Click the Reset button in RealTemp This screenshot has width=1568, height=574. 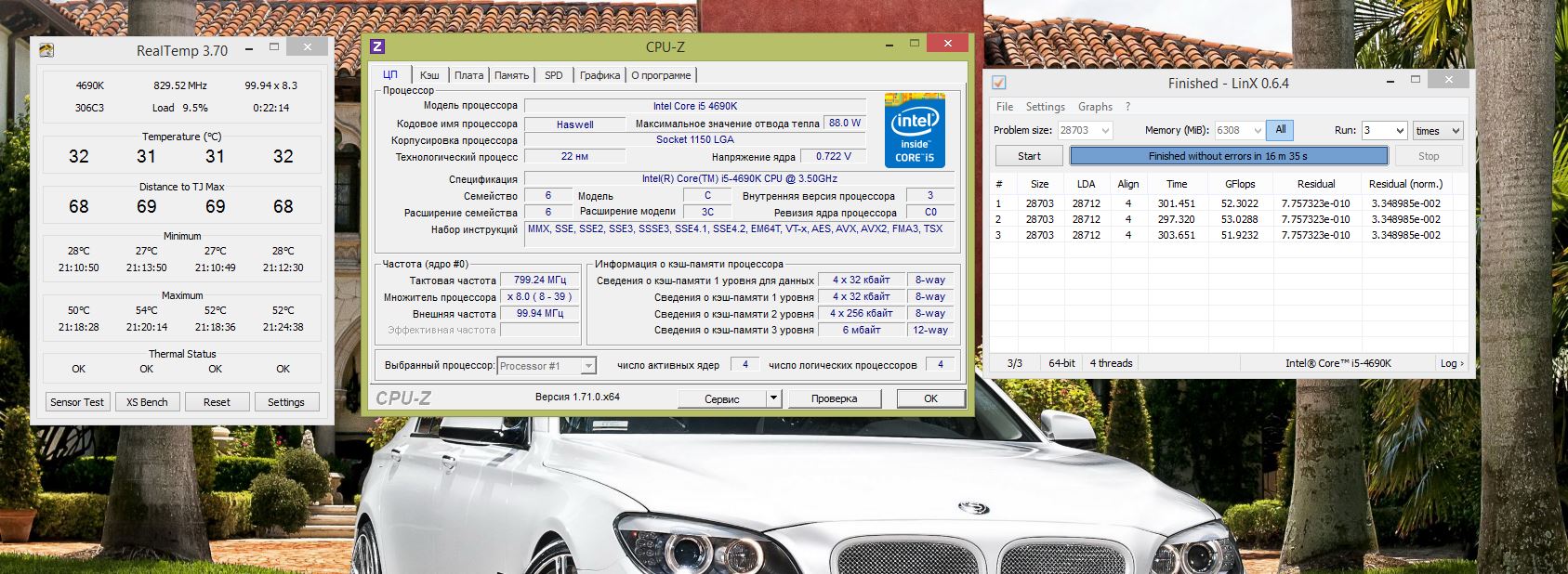pos(217,402)
